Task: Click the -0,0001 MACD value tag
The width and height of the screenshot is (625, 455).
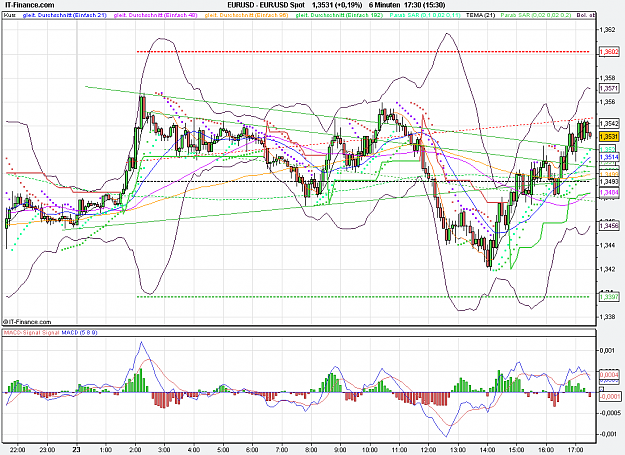Action: click(610, 396)
